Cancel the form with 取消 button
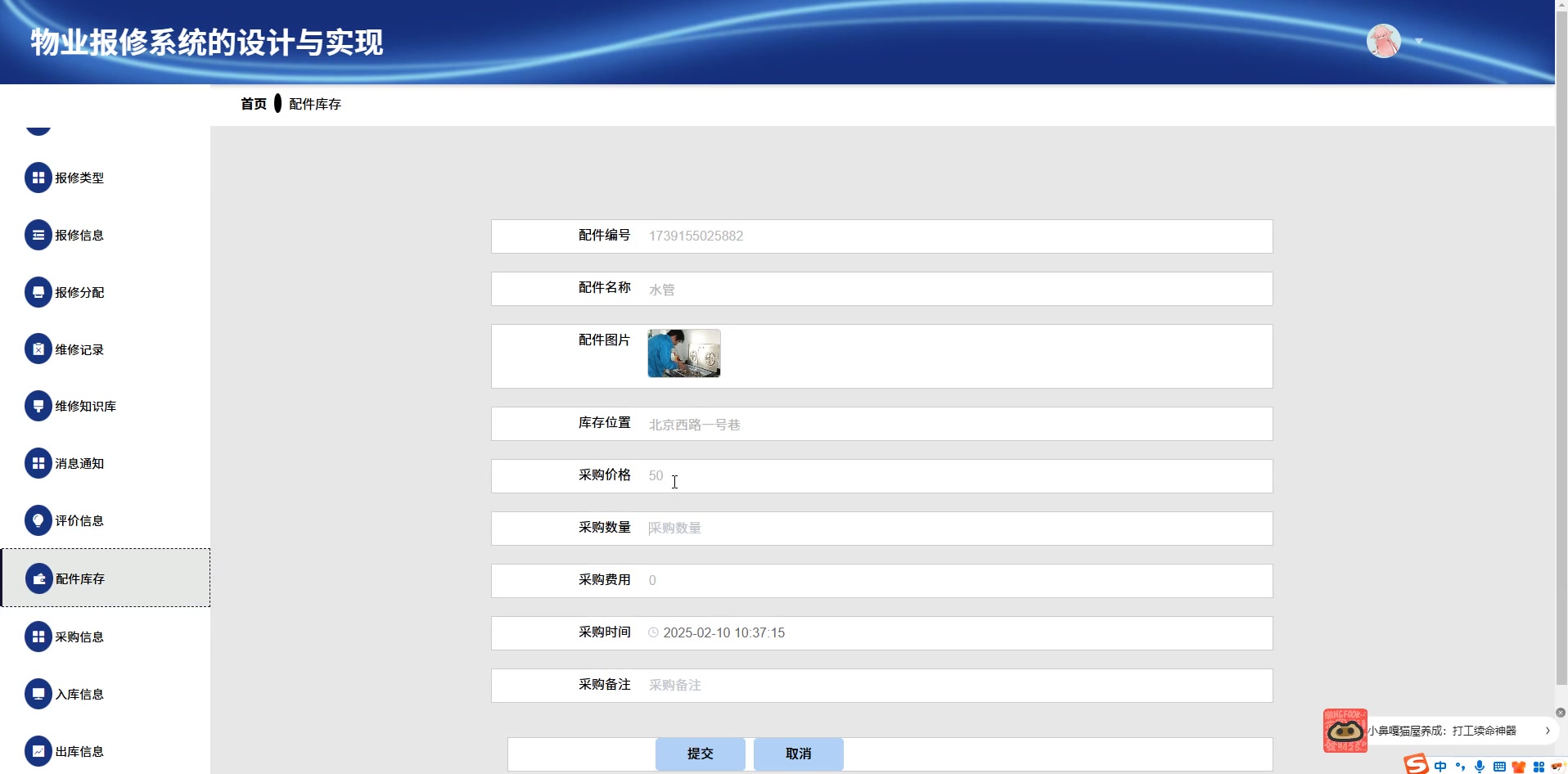Viewport: 1568px width, 774px height. [799, 754]
